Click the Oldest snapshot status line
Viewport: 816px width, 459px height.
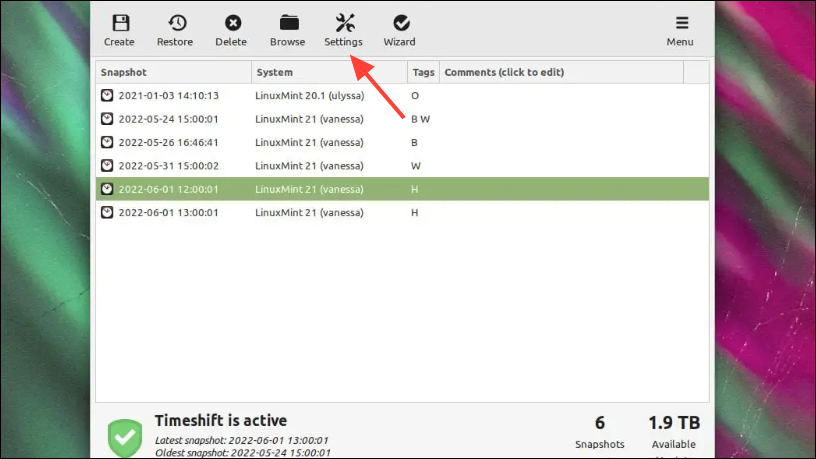[243, 453]
